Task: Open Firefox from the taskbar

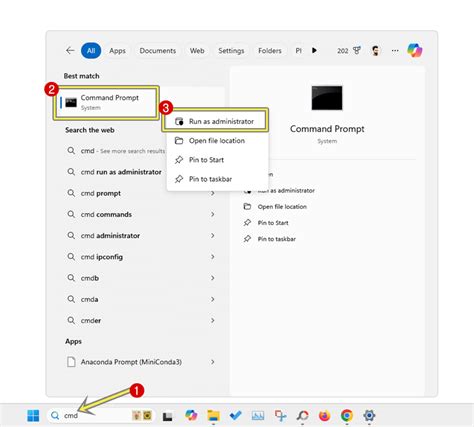Action: click(324, 415)
